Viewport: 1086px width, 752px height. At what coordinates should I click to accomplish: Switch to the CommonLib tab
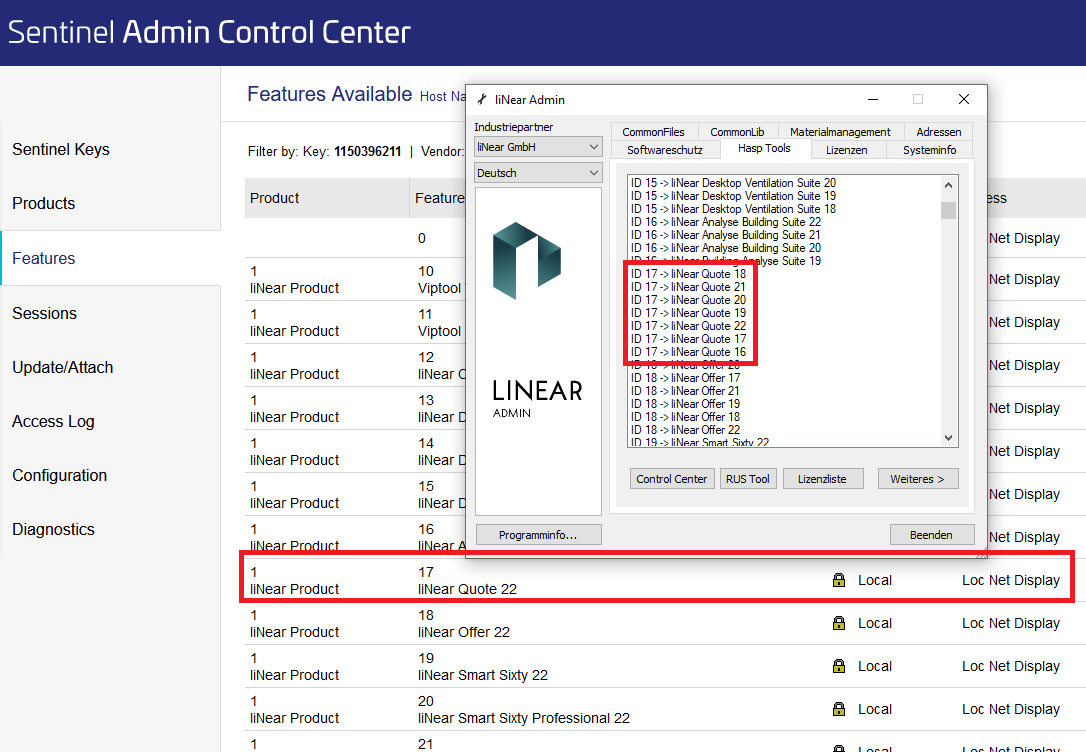(x=737, y=132)
